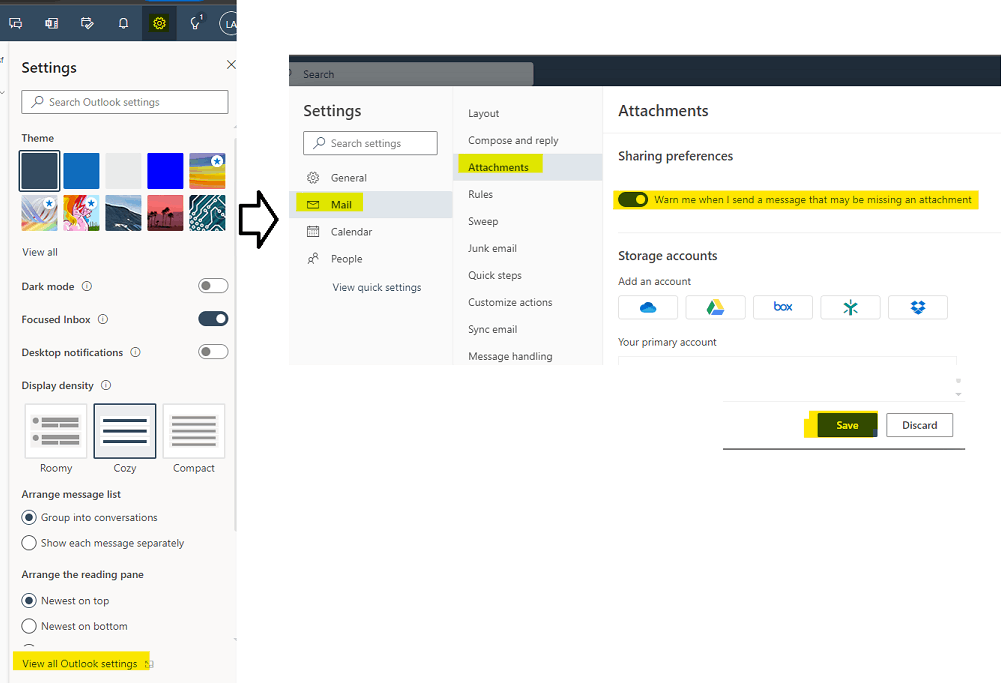Click the What's New lightbulb icon
This screenshot has height=683, width=1002.
tap(194, 22)
